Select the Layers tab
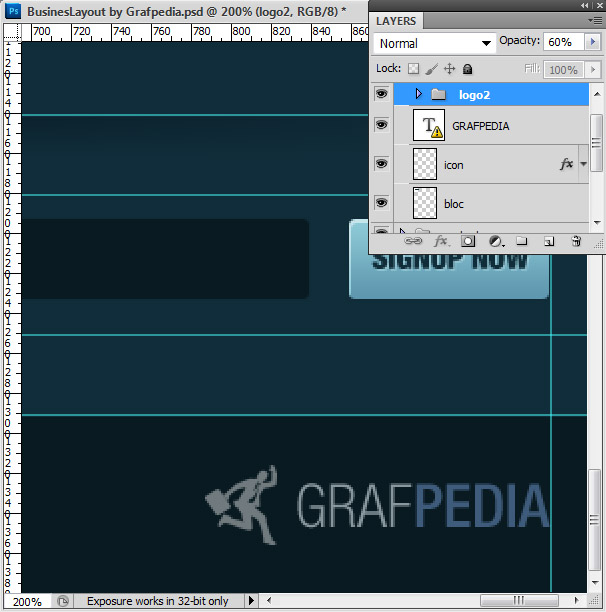Screen dimensions: 606x612 [x=396, y=21]
